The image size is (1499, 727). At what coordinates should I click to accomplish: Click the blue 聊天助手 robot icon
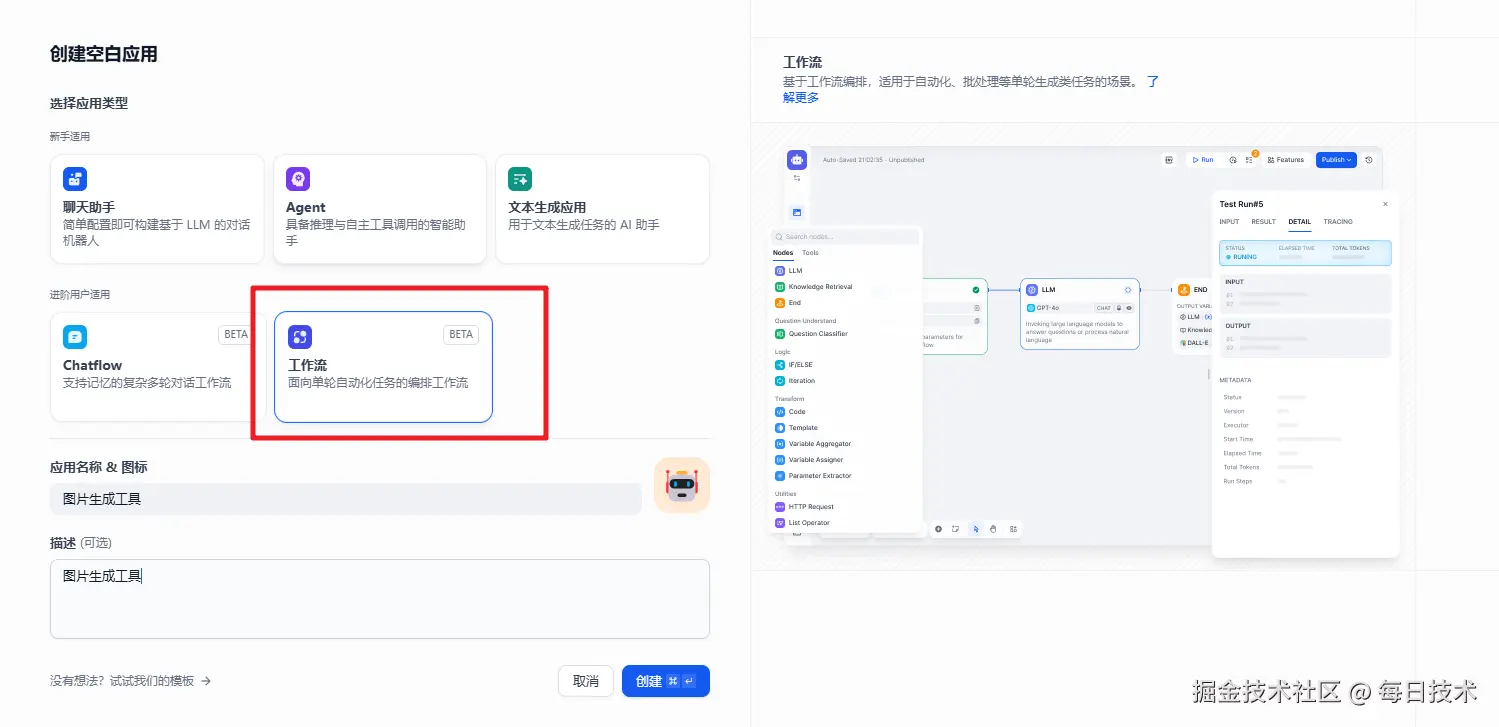click(75, 179)
